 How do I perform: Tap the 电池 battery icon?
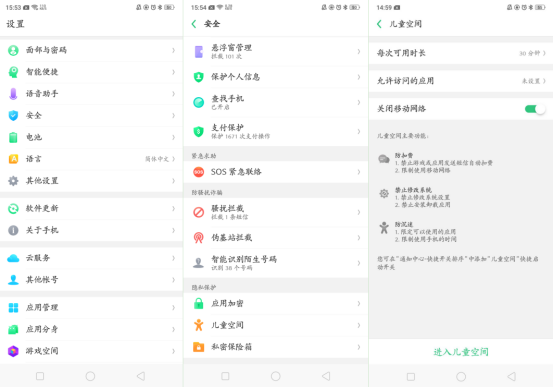pyautogui.click(x=13, y=137)
